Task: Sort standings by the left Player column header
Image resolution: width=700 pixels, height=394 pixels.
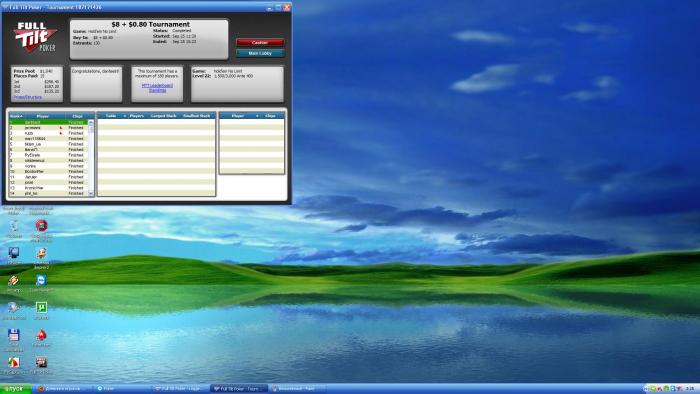Action: [x=42, y=116]
